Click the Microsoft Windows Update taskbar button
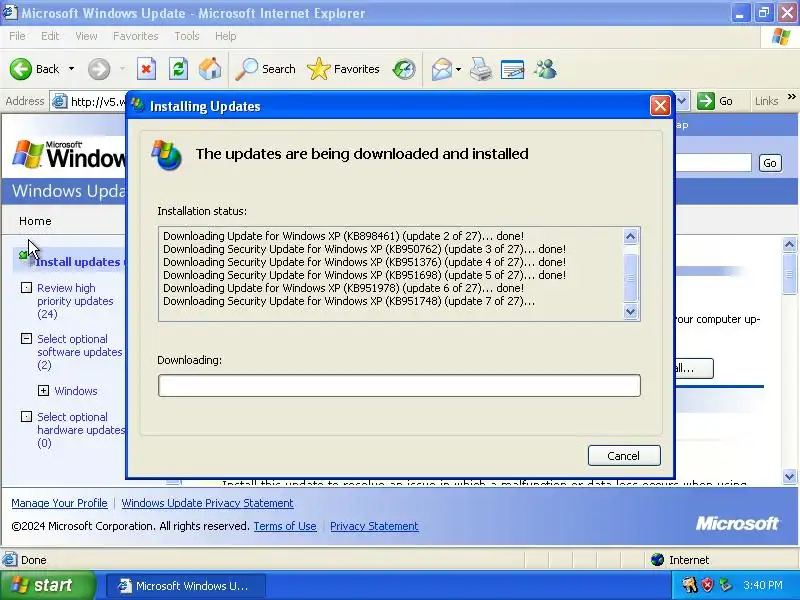 (x=186, y=585)
